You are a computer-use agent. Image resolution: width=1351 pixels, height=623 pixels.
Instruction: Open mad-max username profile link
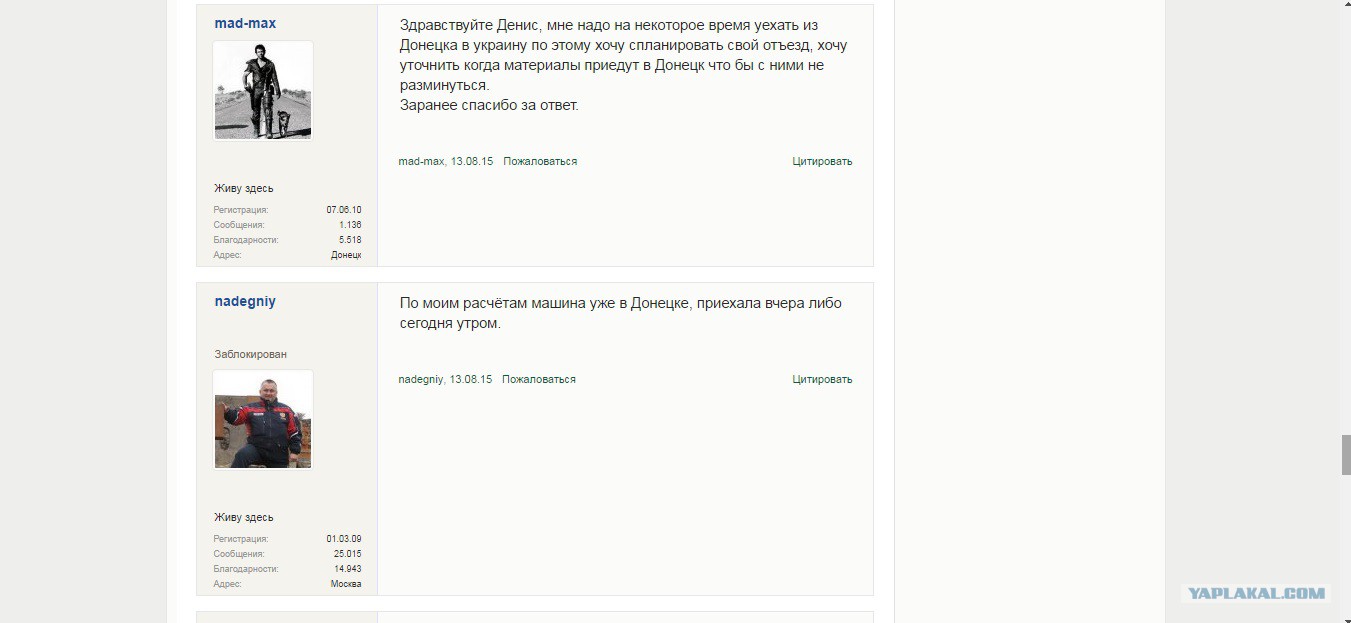coord(245,23)
